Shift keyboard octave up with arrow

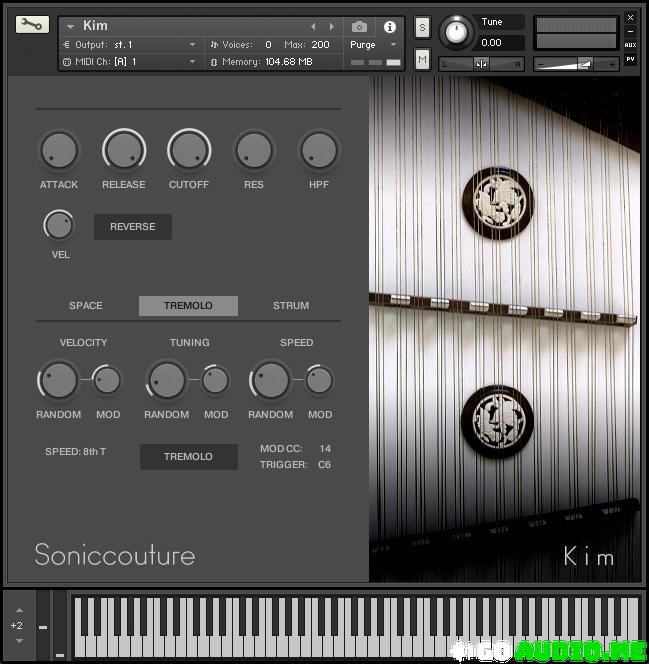click(17, 608)
